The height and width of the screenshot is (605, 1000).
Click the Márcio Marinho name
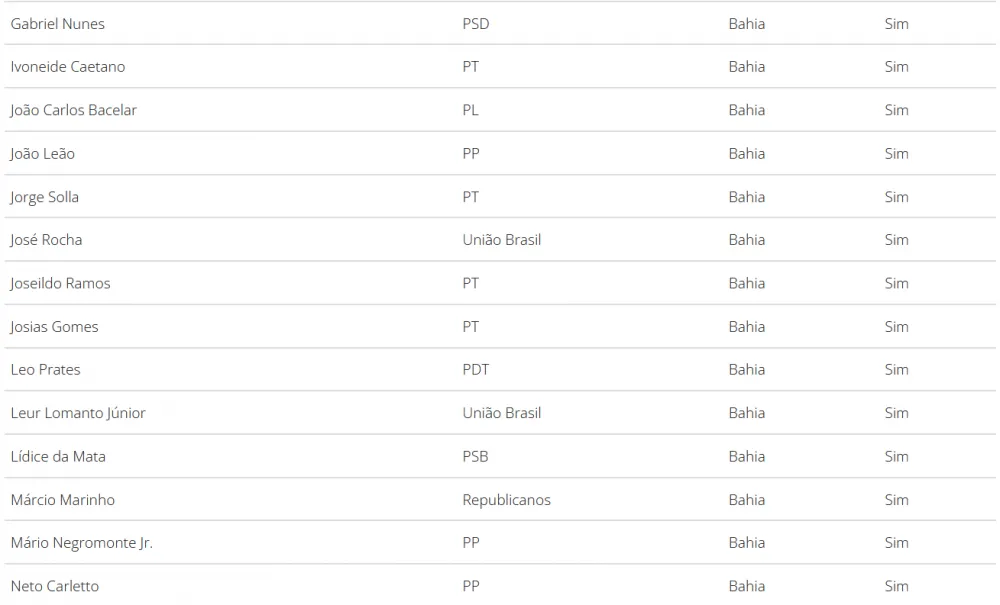(62, 500)
